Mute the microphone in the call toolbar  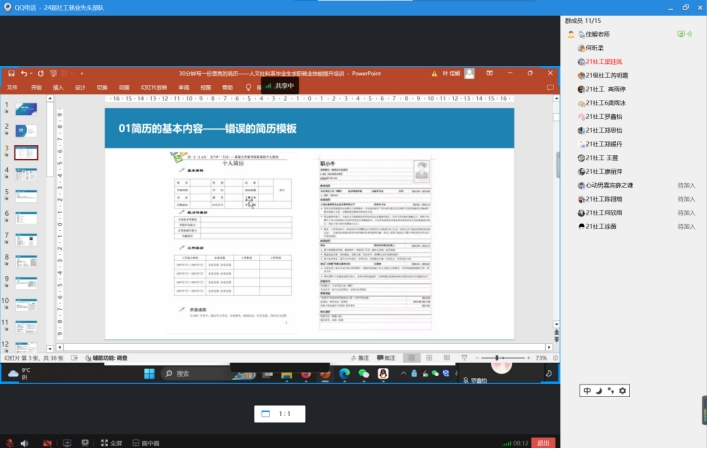click(x=9, y=442)
